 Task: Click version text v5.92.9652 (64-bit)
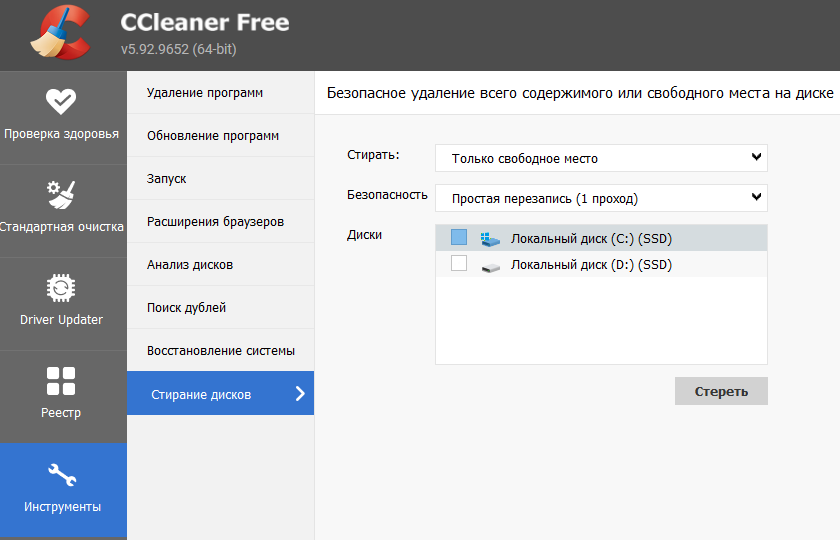tap(178, 49)
